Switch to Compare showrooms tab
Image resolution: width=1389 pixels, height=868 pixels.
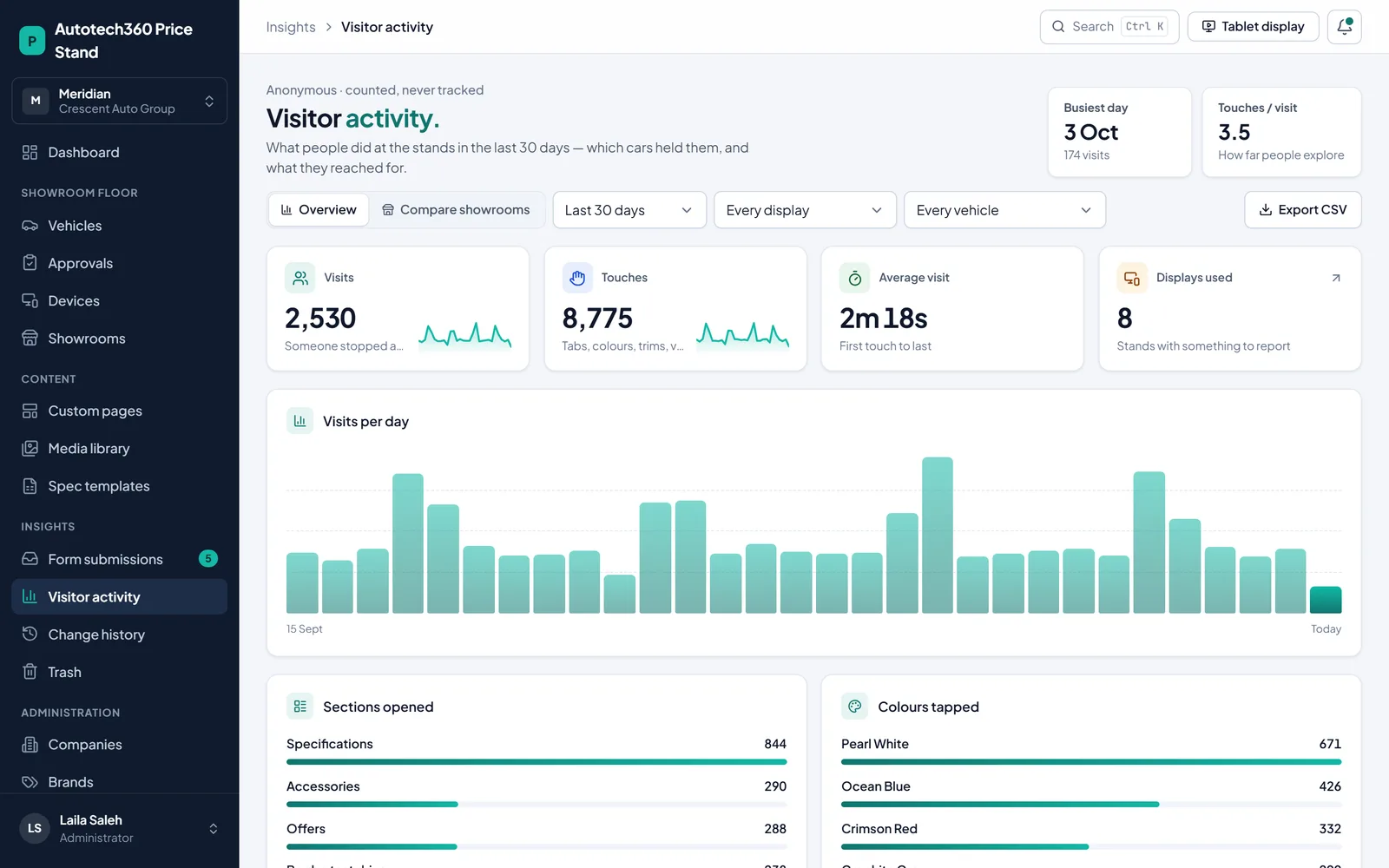coord(456,210)
